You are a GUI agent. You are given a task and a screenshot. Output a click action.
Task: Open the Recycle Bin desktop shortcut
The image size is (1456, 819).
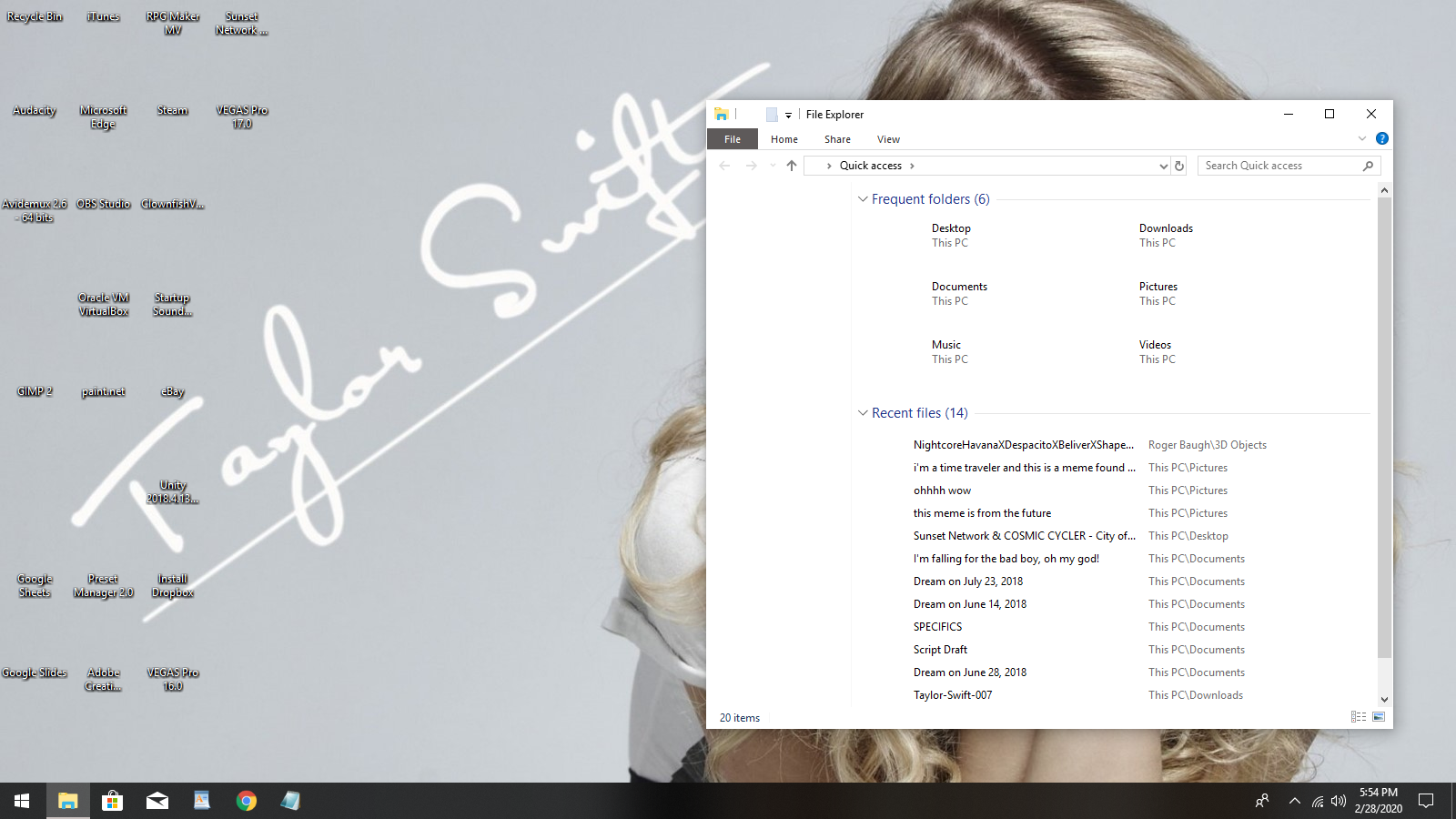coord(35,16)
